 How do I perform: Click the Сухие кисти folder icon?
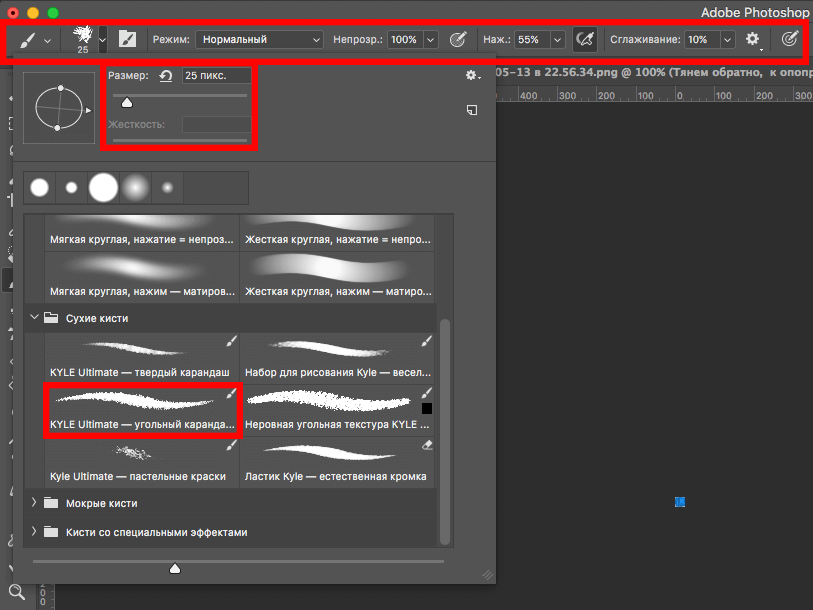[51, 317]
